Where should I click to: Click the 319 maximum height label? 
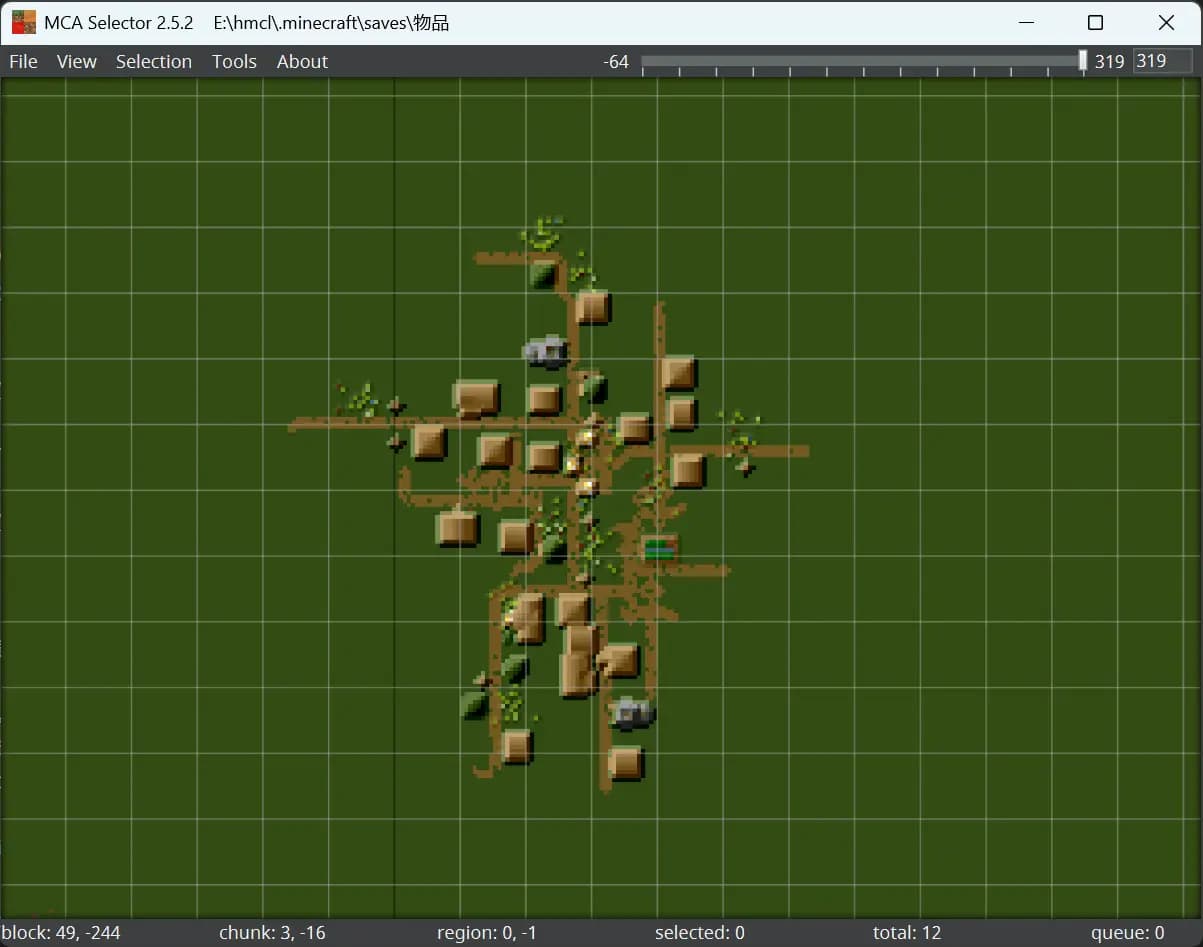(x=1109, y=62)
